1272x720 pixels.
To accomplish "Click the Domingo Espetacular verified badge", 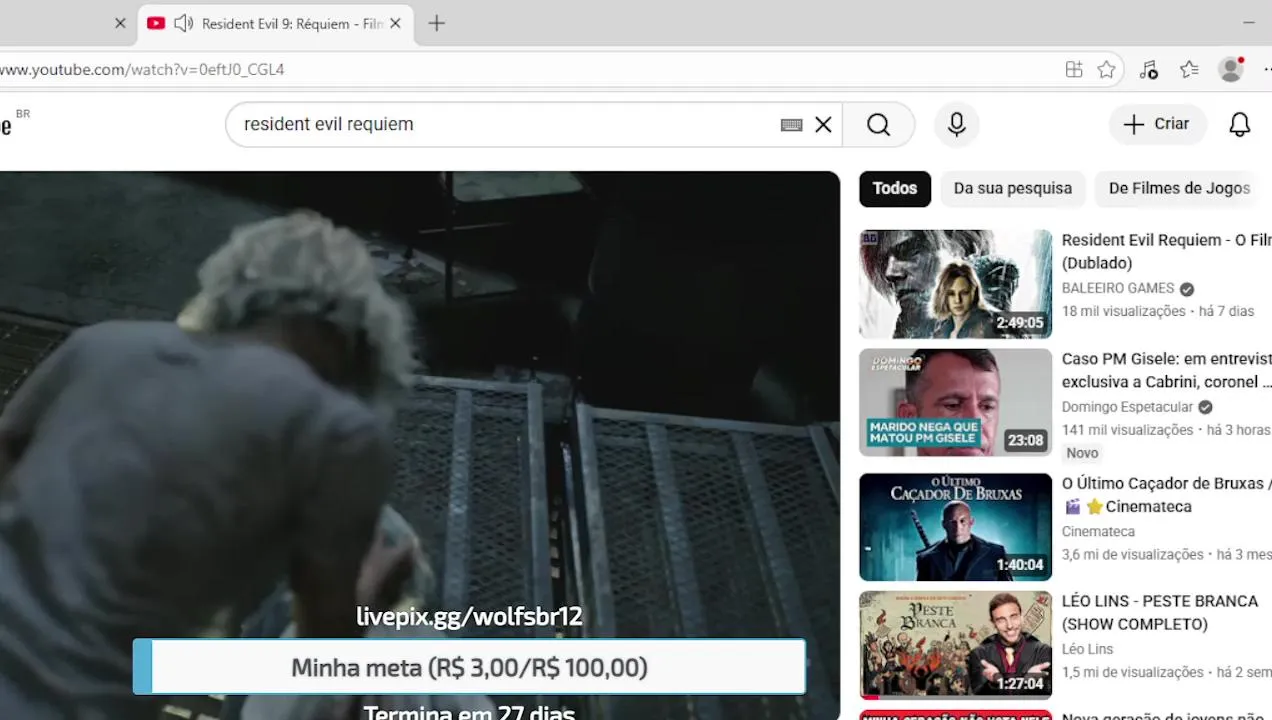I will (x=1205, y=407).
